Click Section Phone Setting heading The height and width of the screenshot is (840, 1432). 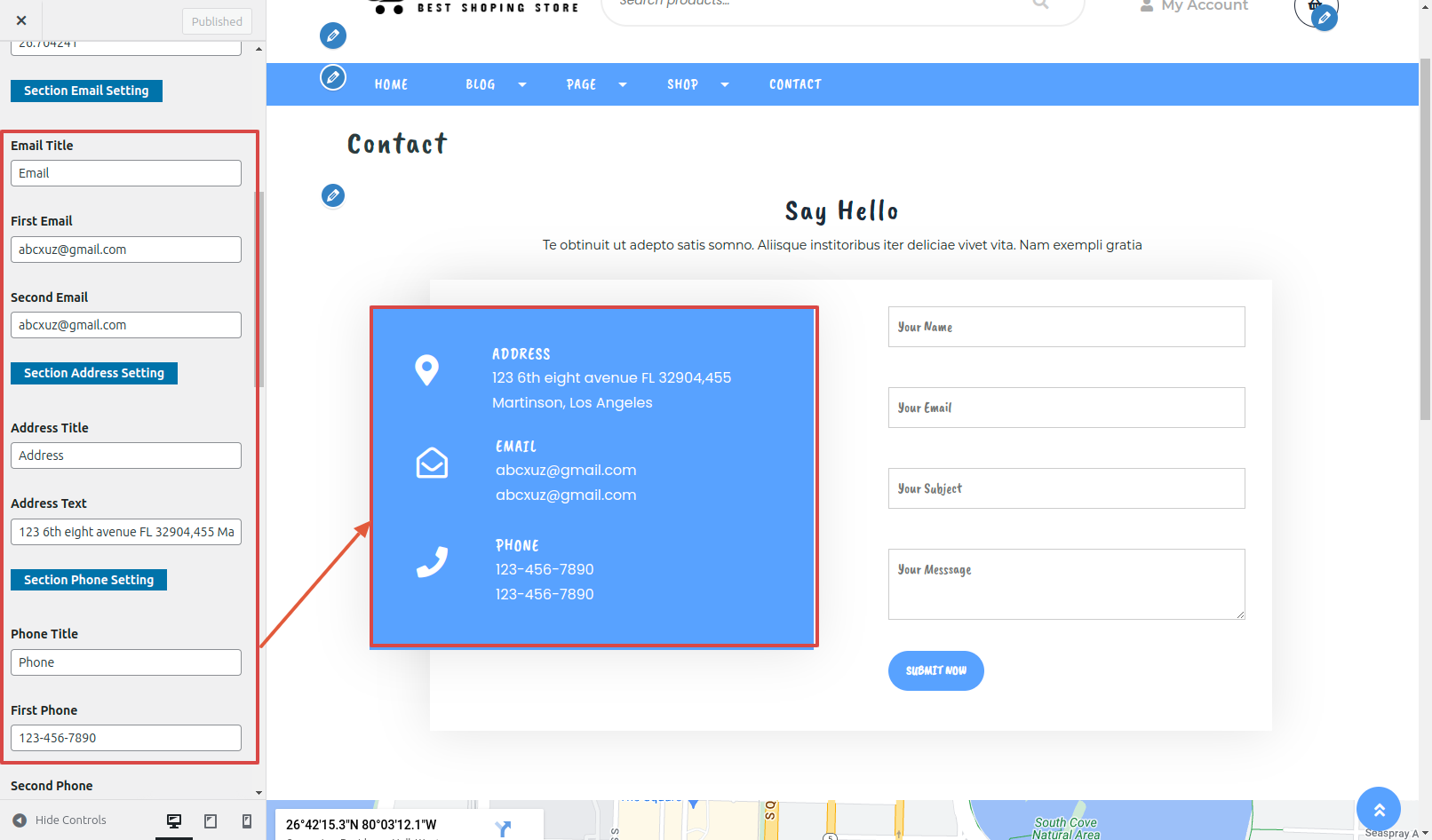(89, 580)
